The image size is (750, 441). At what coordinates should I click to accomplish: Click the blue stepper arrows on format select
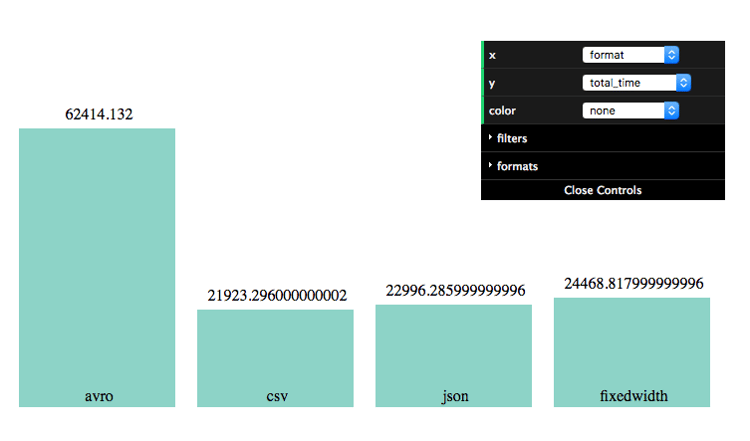click(x=672, y=55)
